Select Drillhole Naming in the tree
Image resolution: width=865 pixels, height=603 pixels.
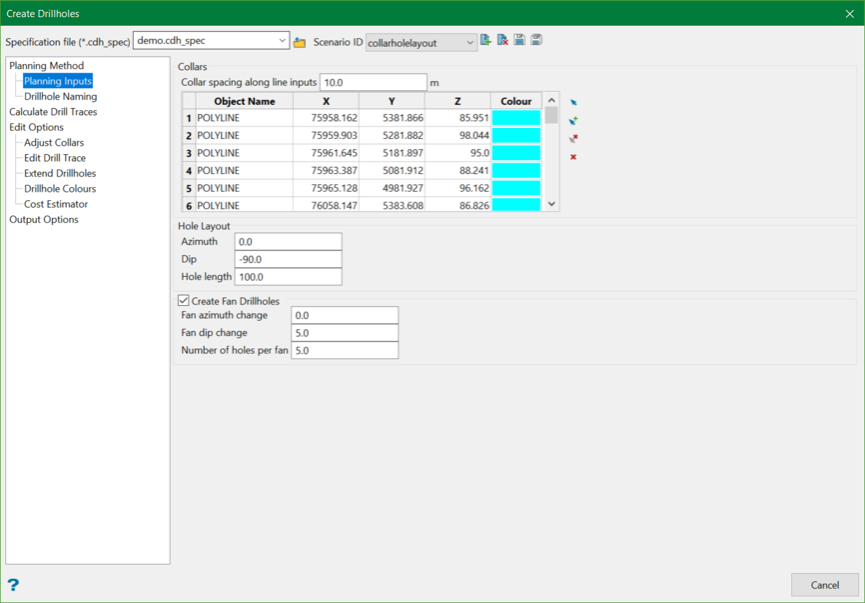tap(60, 97)
